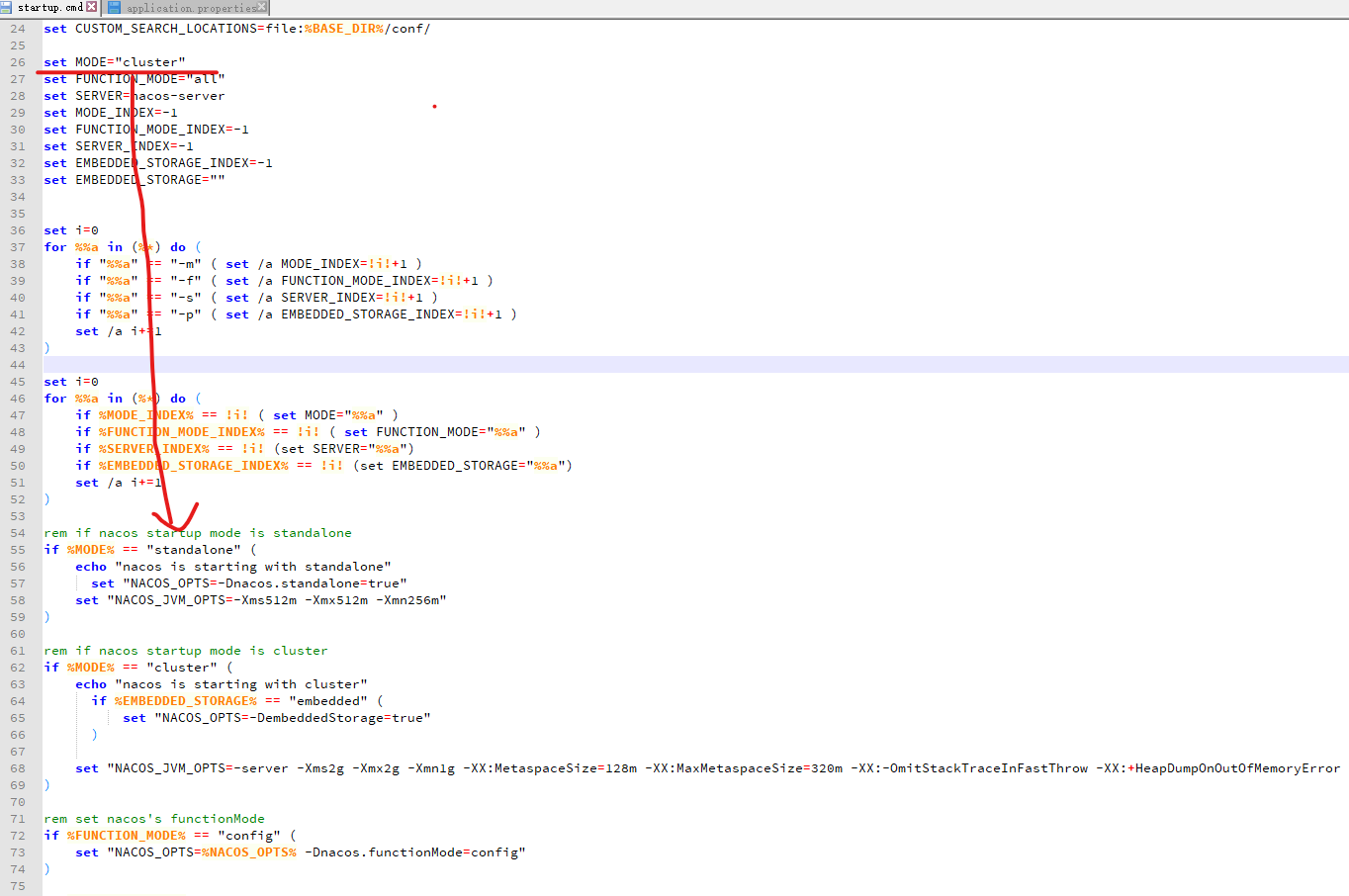The height and width of the screenshot is (896, 1349).
Task: Click the 'if %FUNCTION_MODE_INDEX%' line
Action: point(308,432)
